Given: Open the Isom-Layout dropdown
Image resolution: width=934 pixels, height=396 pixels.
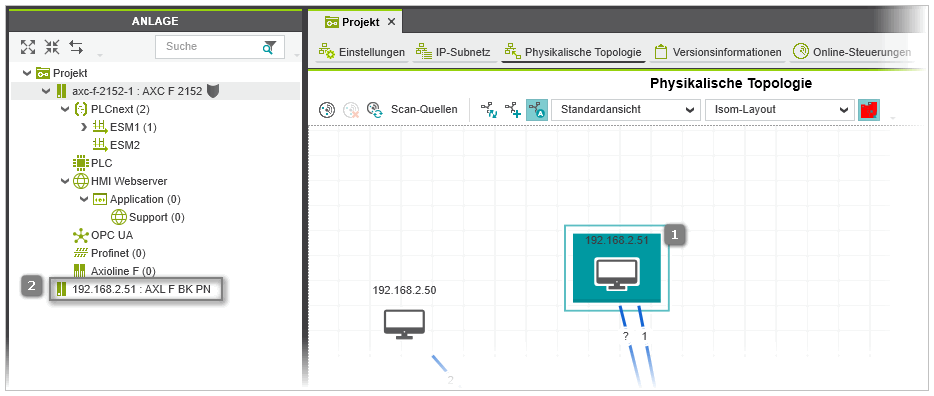Looking at the screenshot, I should coord(780,110).
